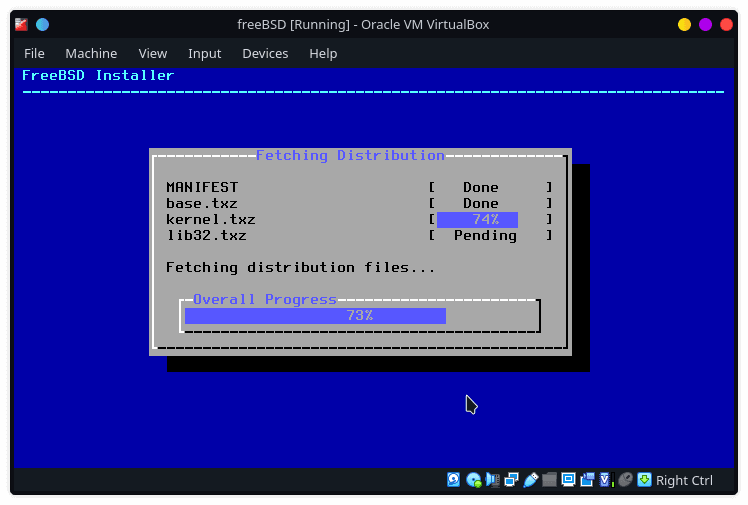Click the shared folders status icon
The width and height of the screenshot is (748, 505).
tap(549, 479)
